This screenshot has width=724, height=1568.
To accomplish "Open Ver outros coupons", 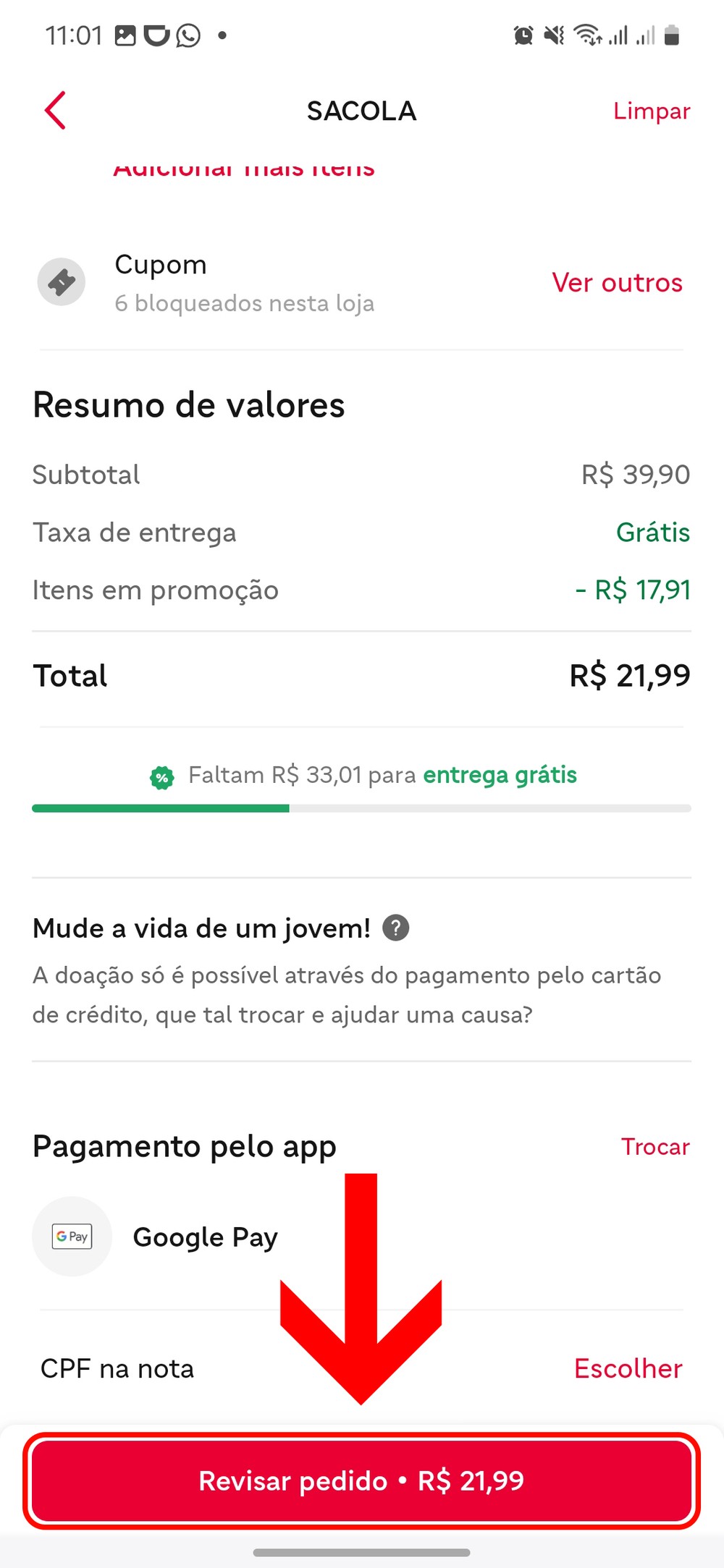I will [x=617, y=282].
